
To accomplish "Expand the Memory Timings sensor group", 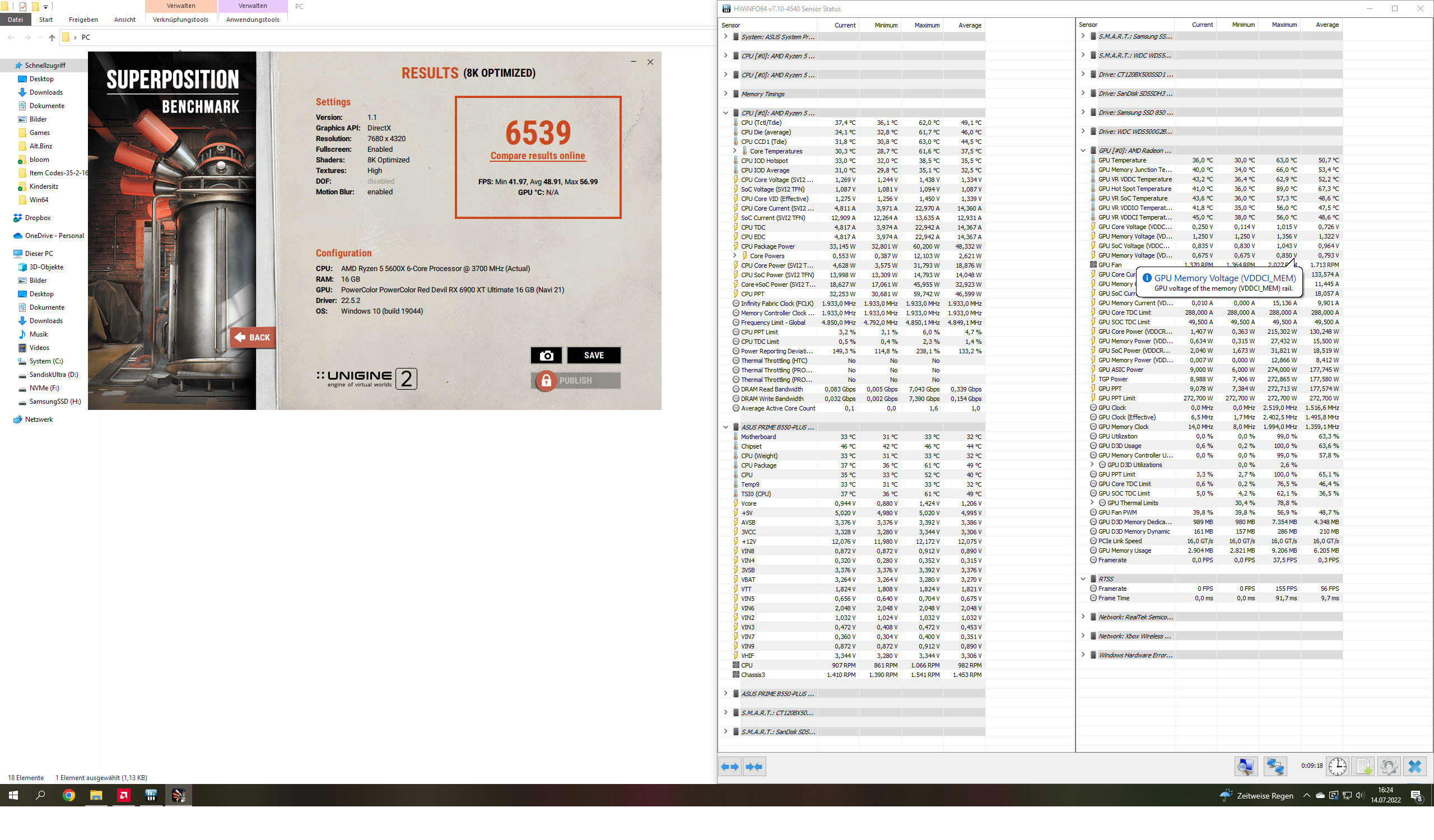I will (x=725, y=94).
